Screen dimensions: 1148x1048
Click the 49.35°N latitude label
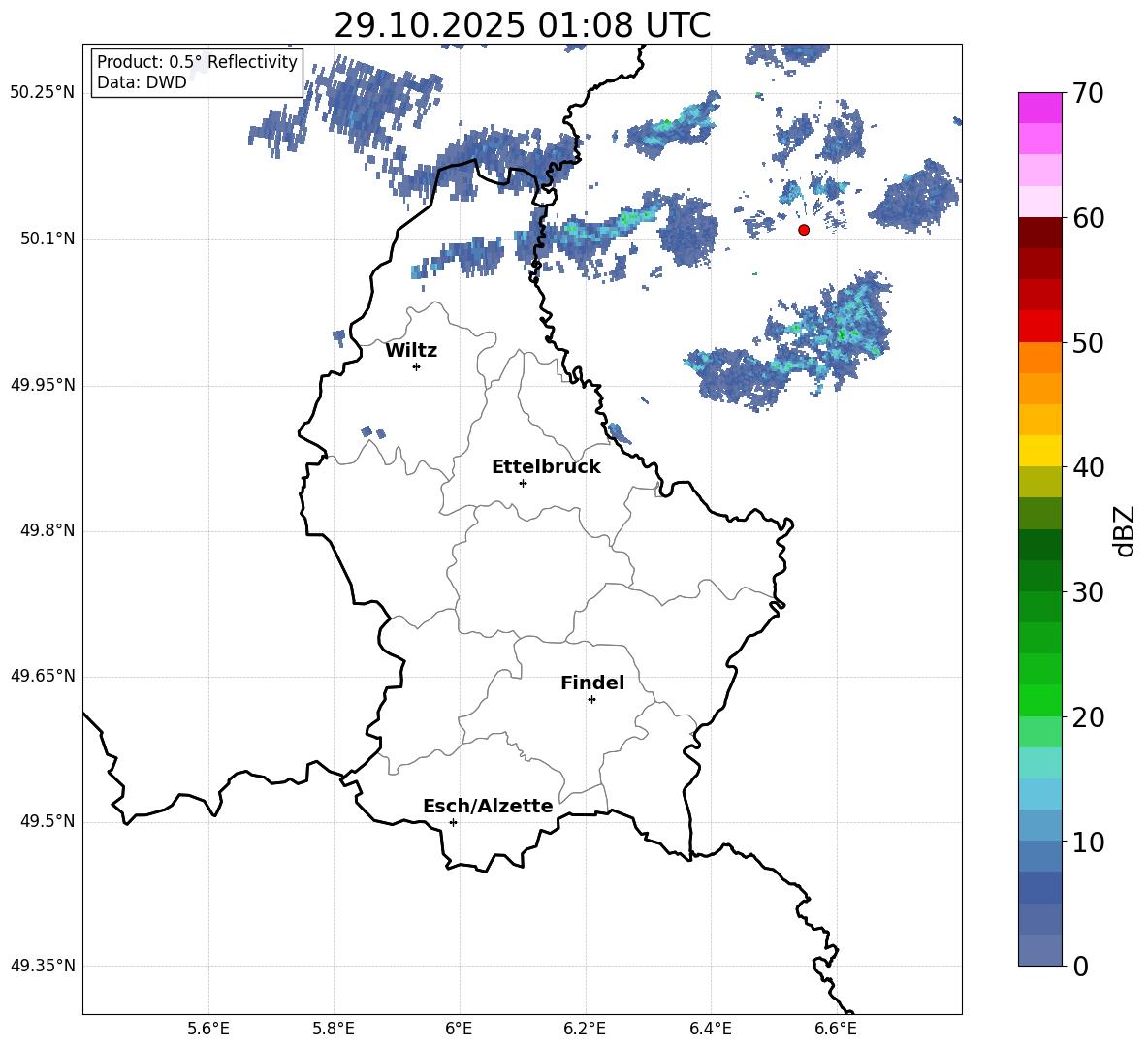(x=43, y=966)
